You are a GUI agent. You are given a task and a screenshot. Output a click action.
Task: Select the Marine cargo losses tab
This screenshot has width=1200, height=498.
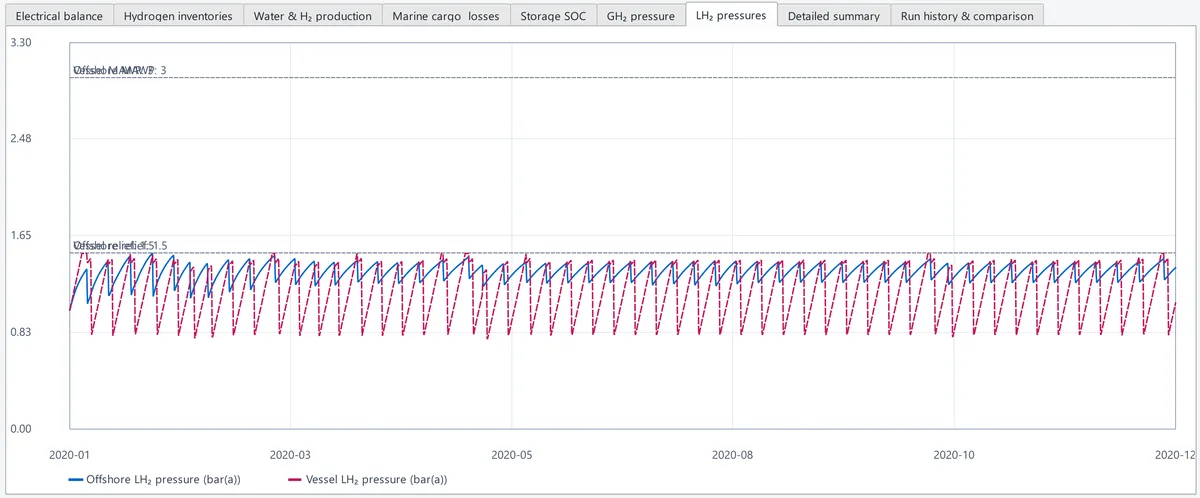click(446, 16)
